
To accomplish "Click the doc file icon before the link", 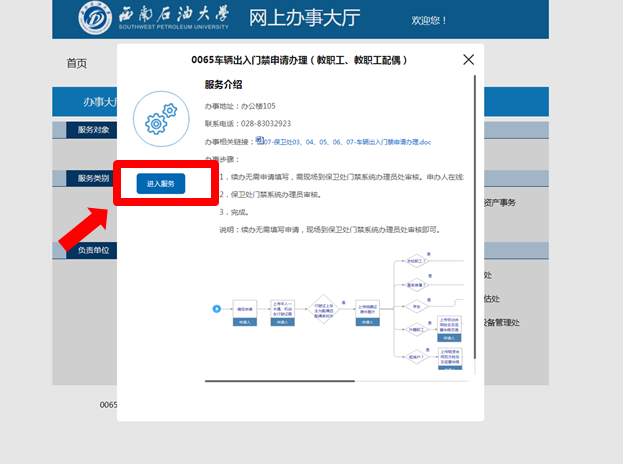I will [260, 141].
